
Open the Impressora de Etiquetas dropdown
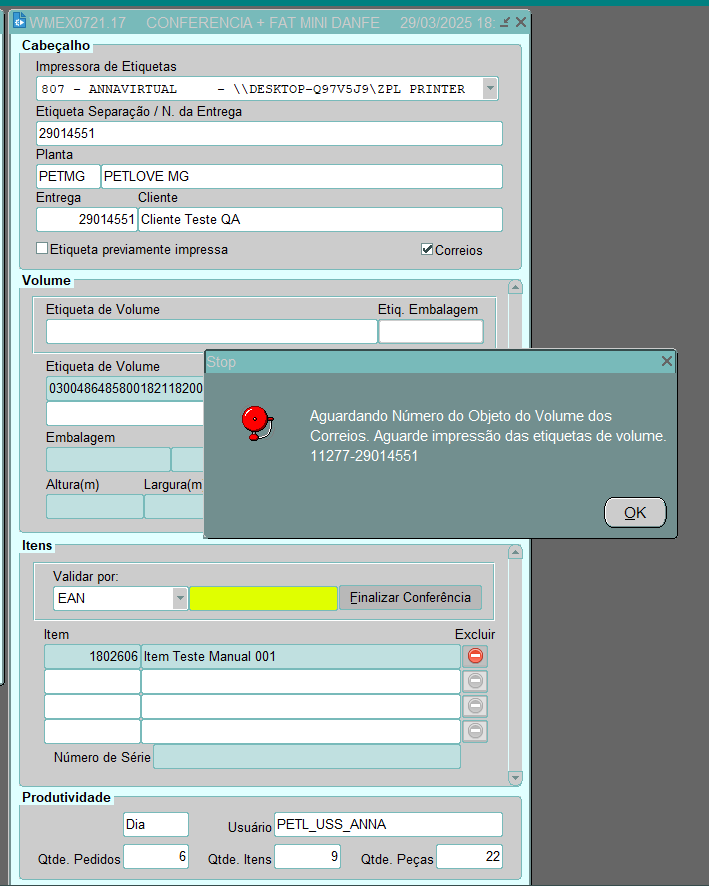[489, 89]
